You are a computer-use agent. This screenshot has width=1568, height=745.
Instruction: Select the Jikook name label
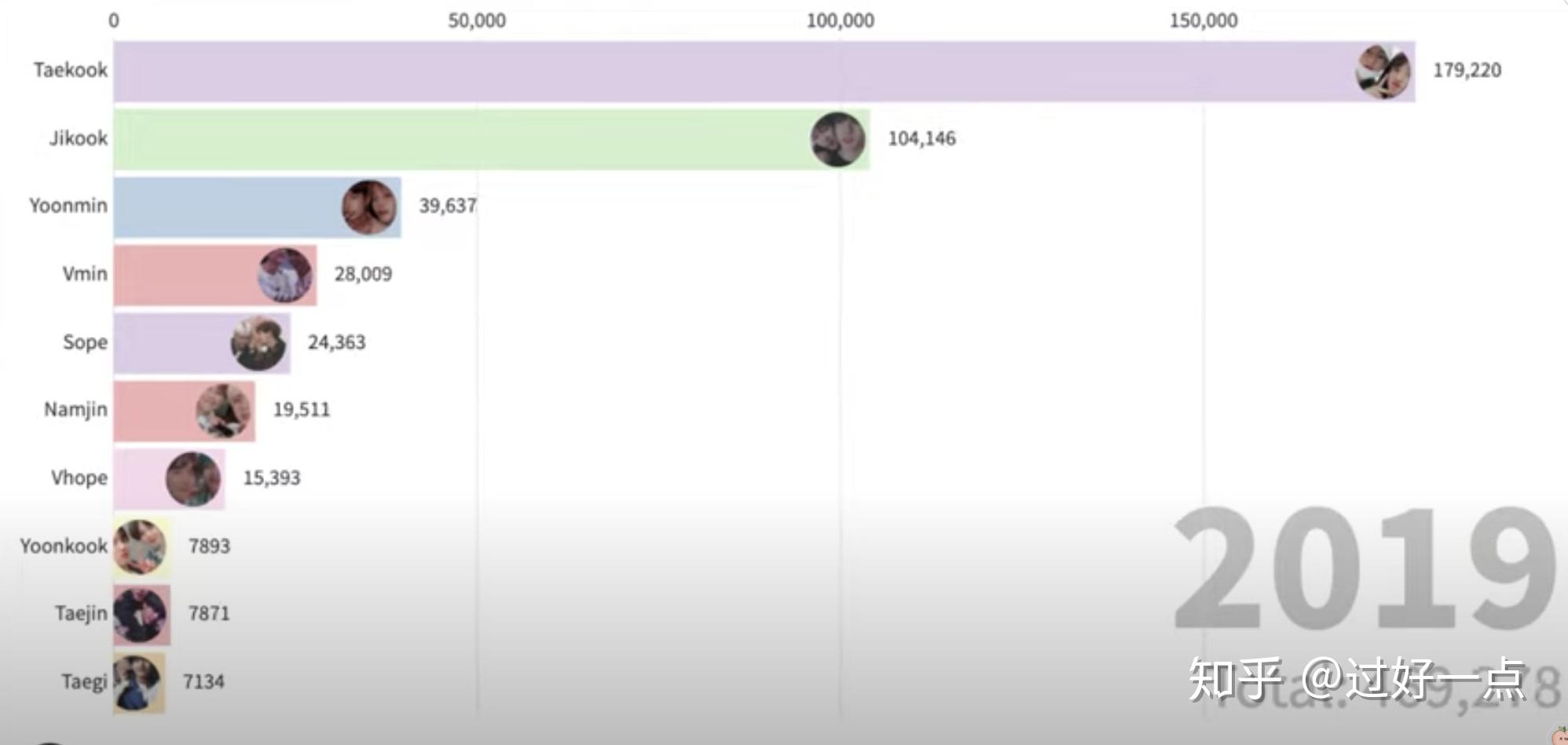click(79, 138)
